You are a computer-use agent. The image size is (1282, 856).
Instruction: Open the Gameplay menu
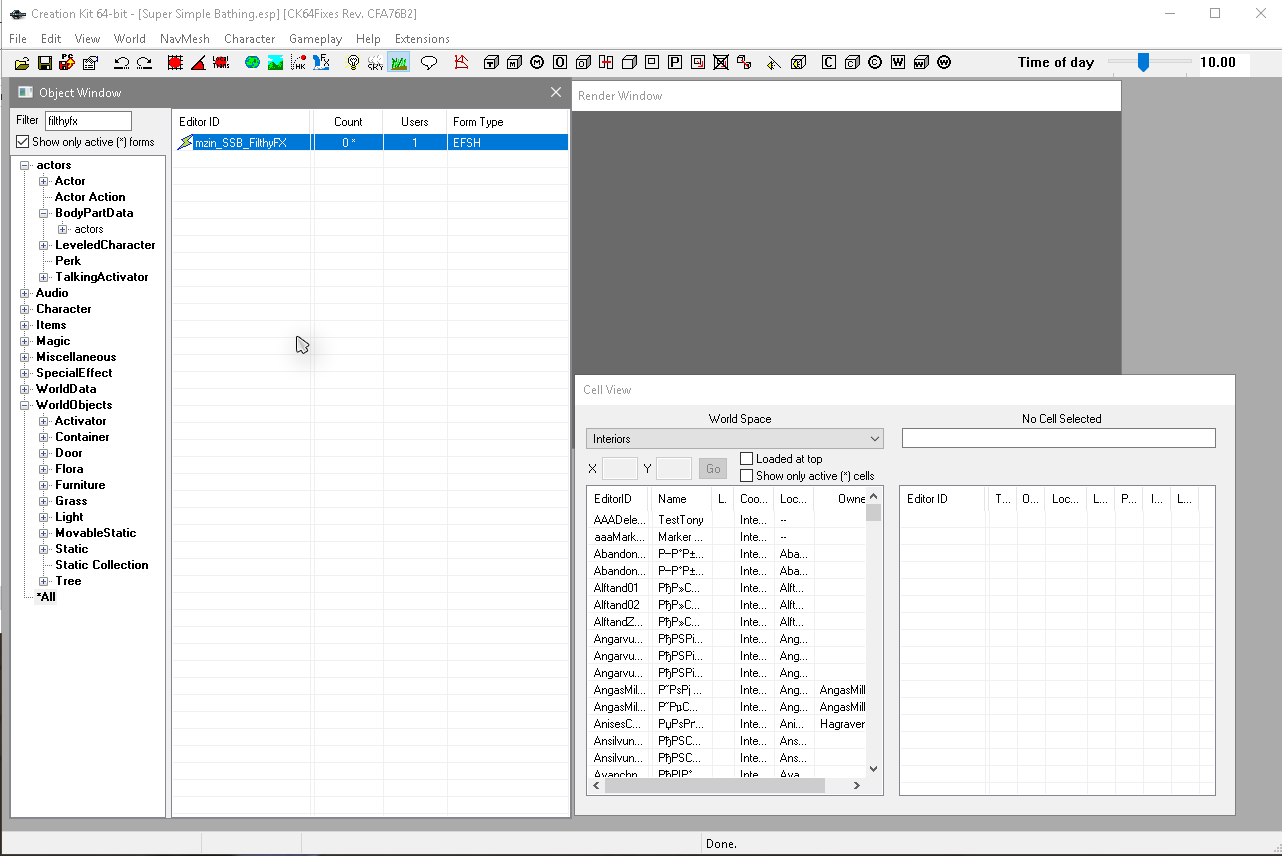(315, 39)
